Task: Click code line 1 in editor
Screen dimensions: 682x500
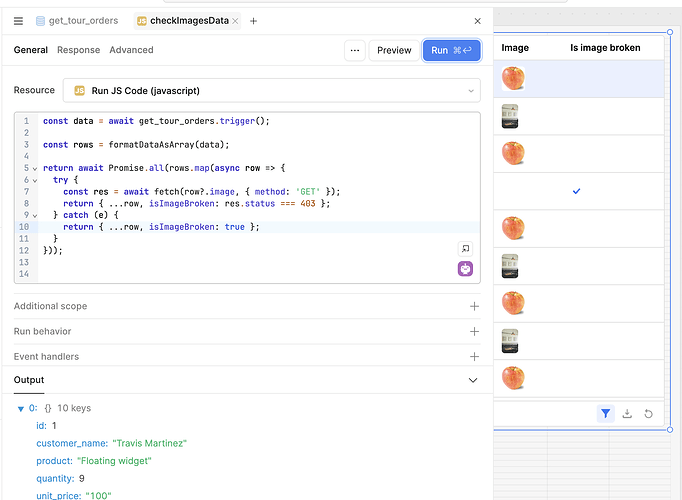Action: pos(156,121)
